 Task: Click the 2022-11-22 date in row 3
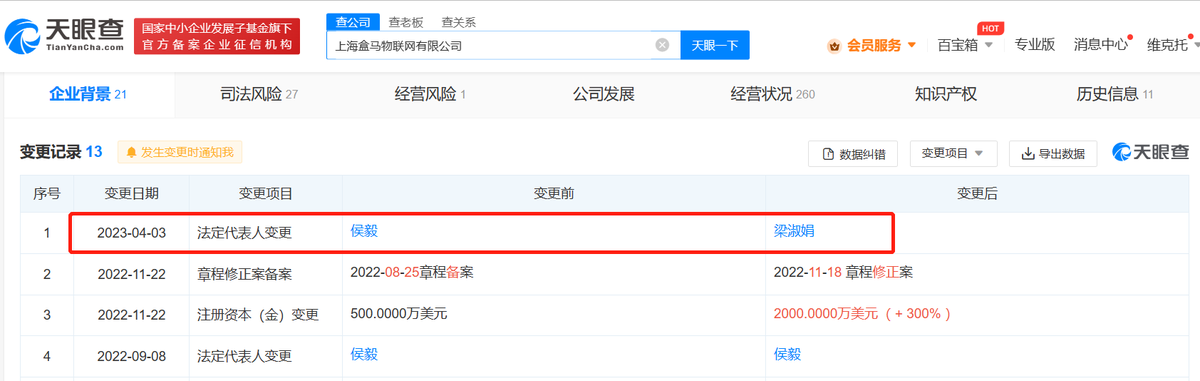pos(131,314)
